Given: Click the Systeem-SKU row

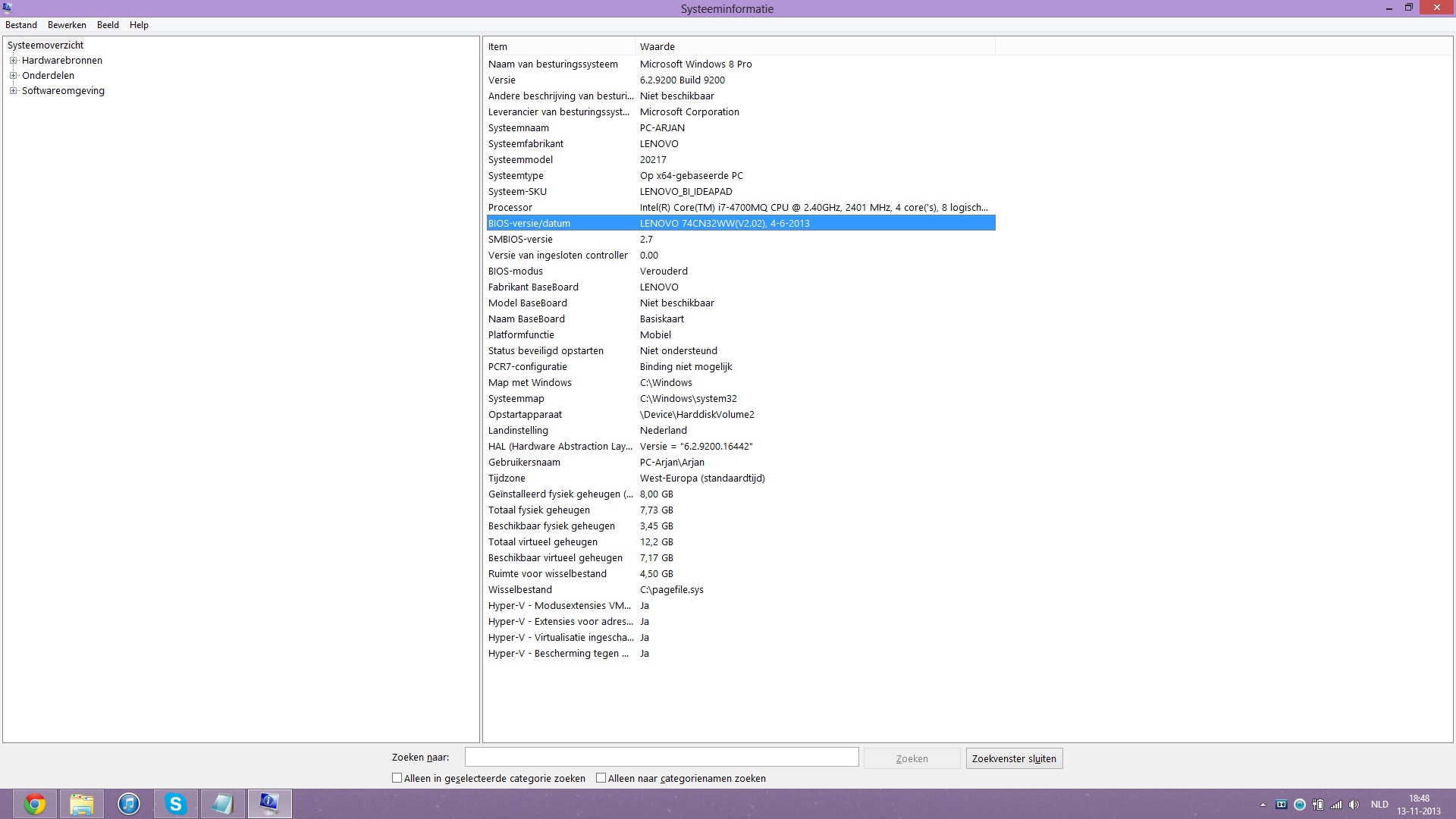Looking at the screenshot, I should coord(740,192).
